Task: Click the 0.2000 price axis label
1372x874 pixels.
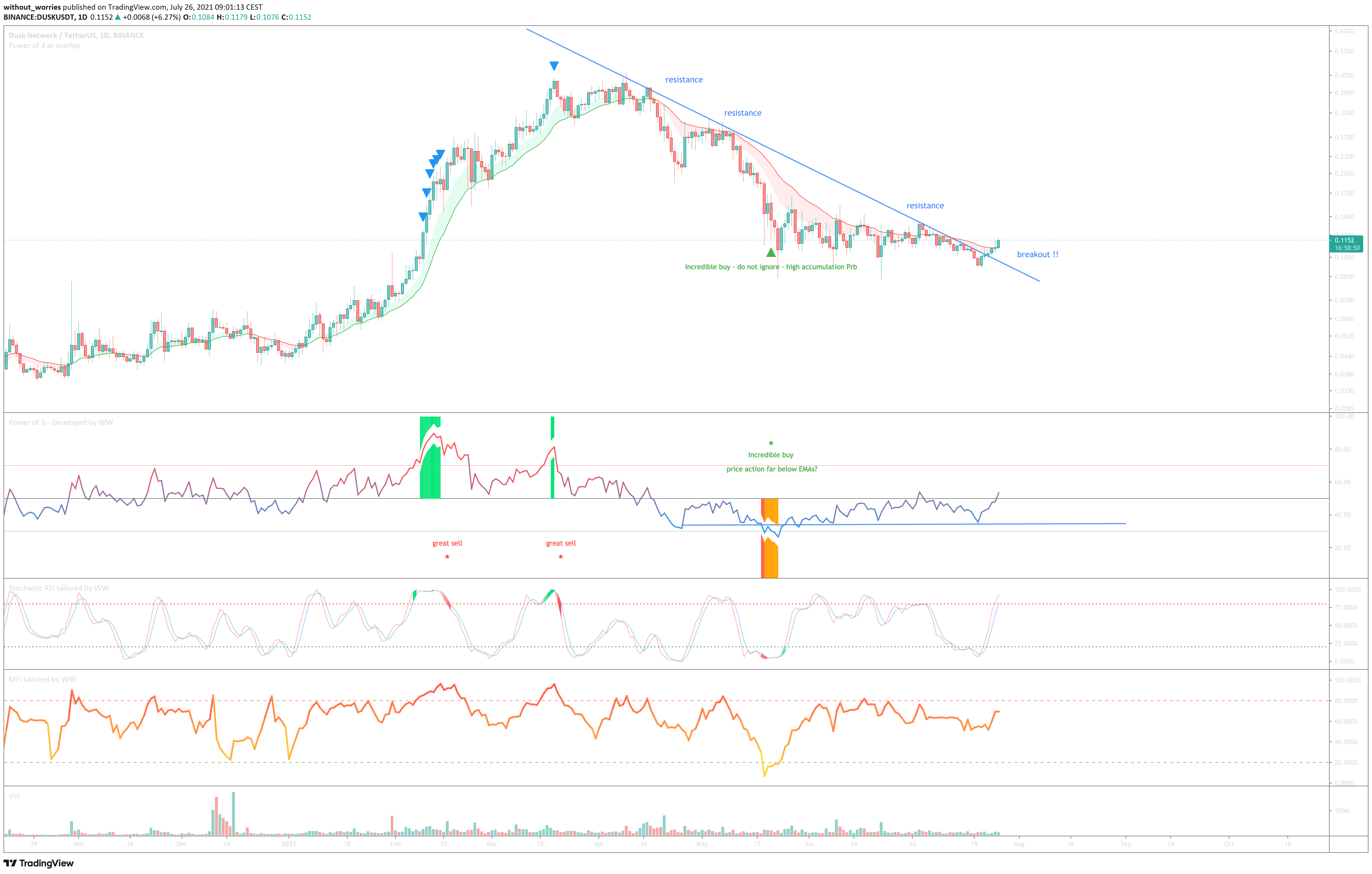Action: (1344, 174)
